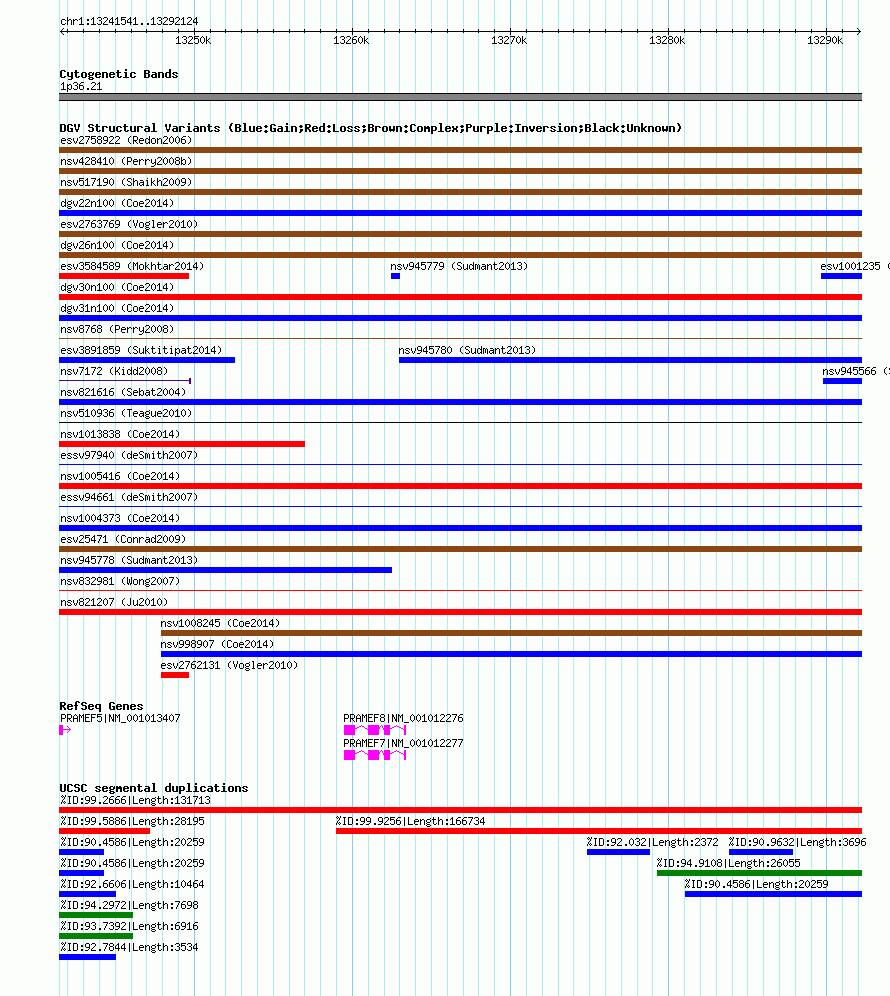Open the PRAMEF7|NM_001012277 gene label

(403, 743)
